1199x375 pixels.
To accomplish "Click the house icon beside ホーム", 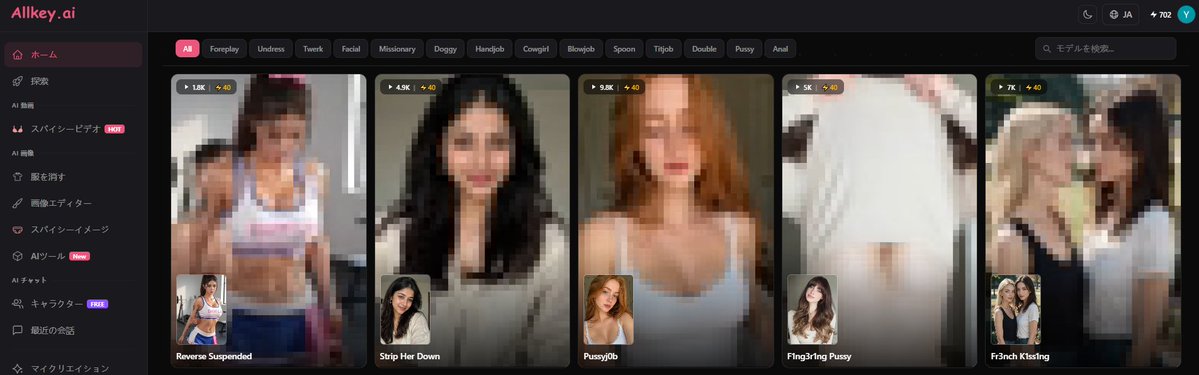I will click(18, 55).
